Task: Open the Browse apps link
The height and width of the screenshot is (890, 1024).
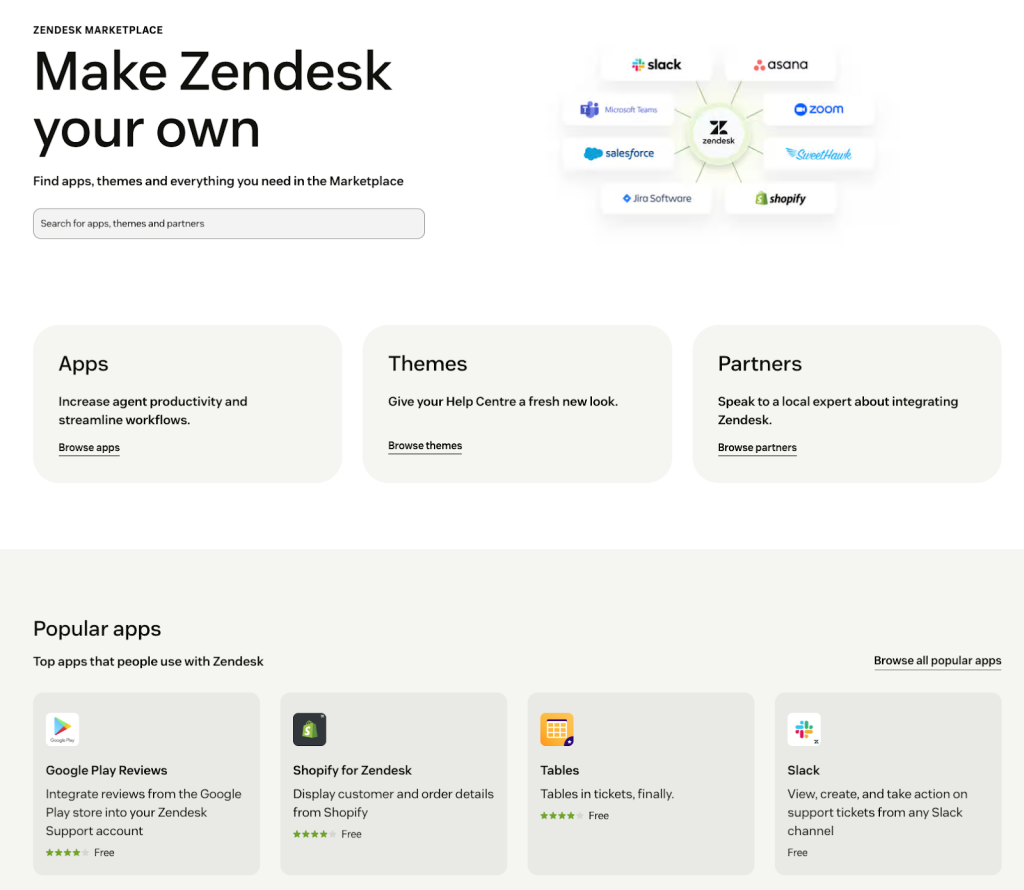Action: 88,447
